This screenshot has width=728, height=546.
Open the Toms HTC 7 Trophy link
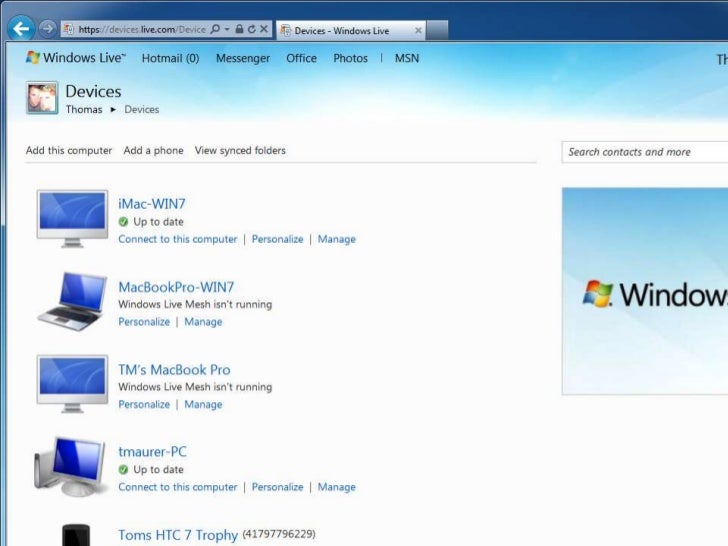click(178, 535)
